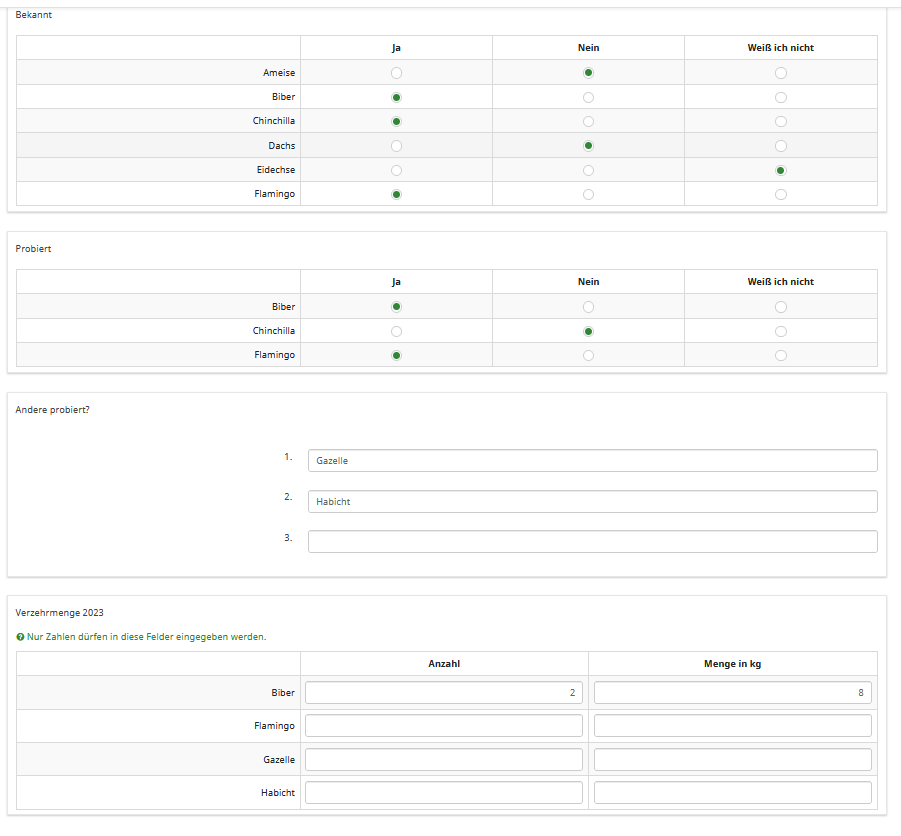Image resolution: width=901 pixels, height=836 pixels.
Task: Choose 'Weiß ich nicht' for Chinchilla in Bekannt
Action: (x=780, y=121)
